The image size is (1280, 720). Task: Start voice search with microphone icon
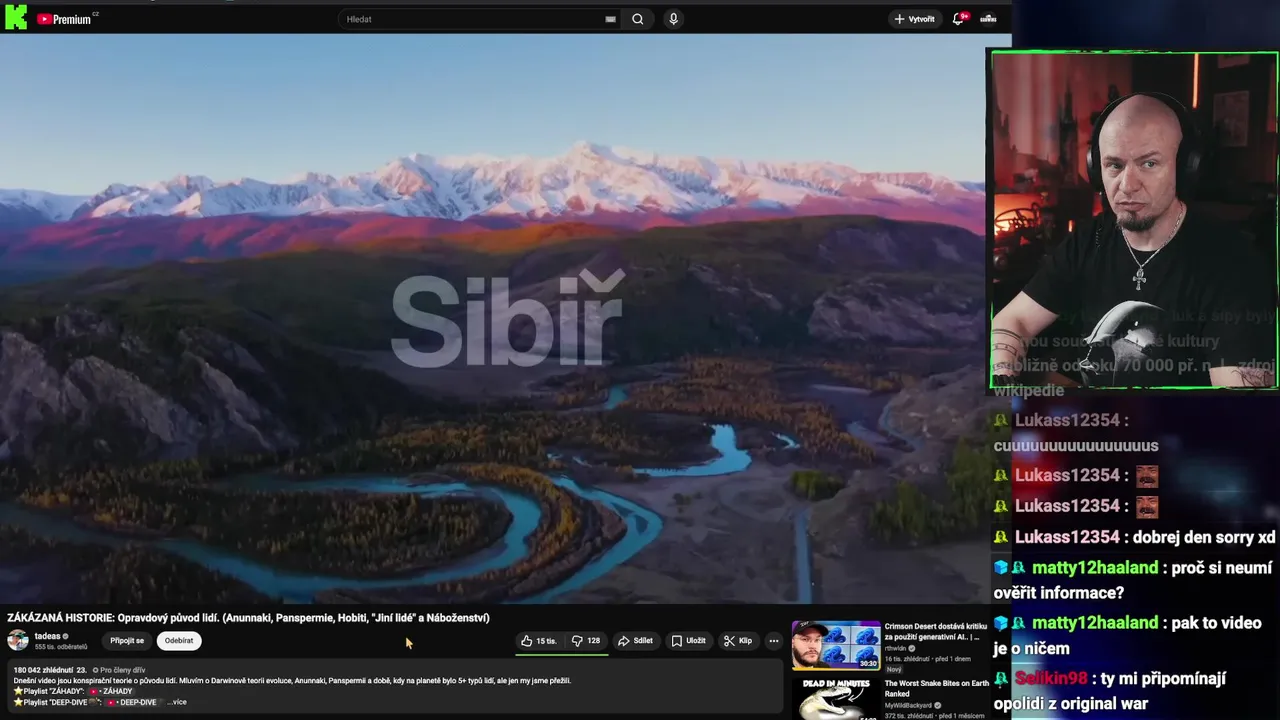pos(673,19)
